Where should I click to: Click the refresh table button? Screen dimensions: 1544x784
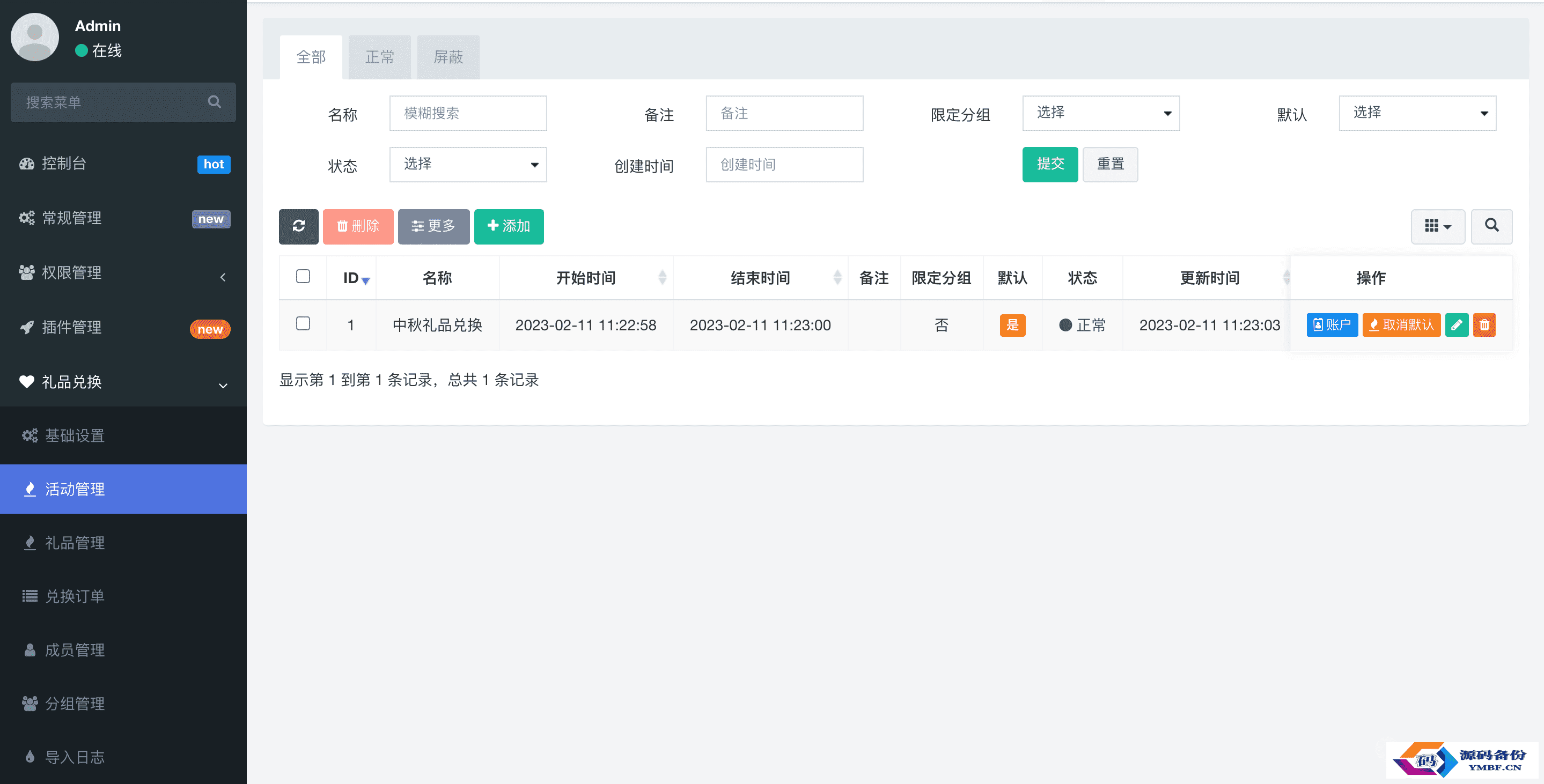(298, 226)
